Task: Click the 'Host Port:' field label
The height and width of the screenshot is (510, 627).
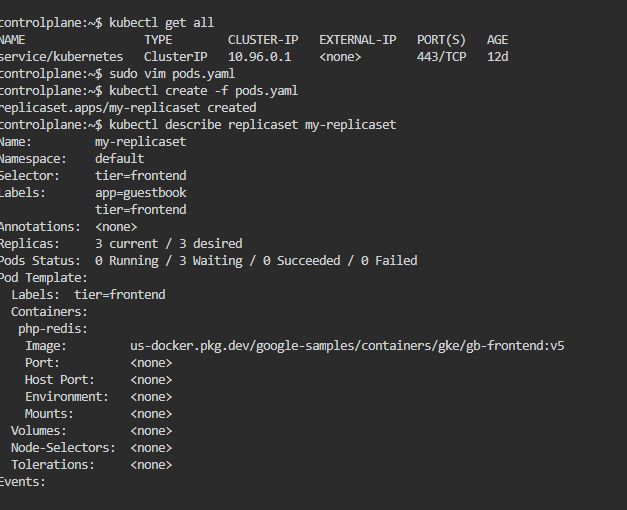Action: (59, 379)
